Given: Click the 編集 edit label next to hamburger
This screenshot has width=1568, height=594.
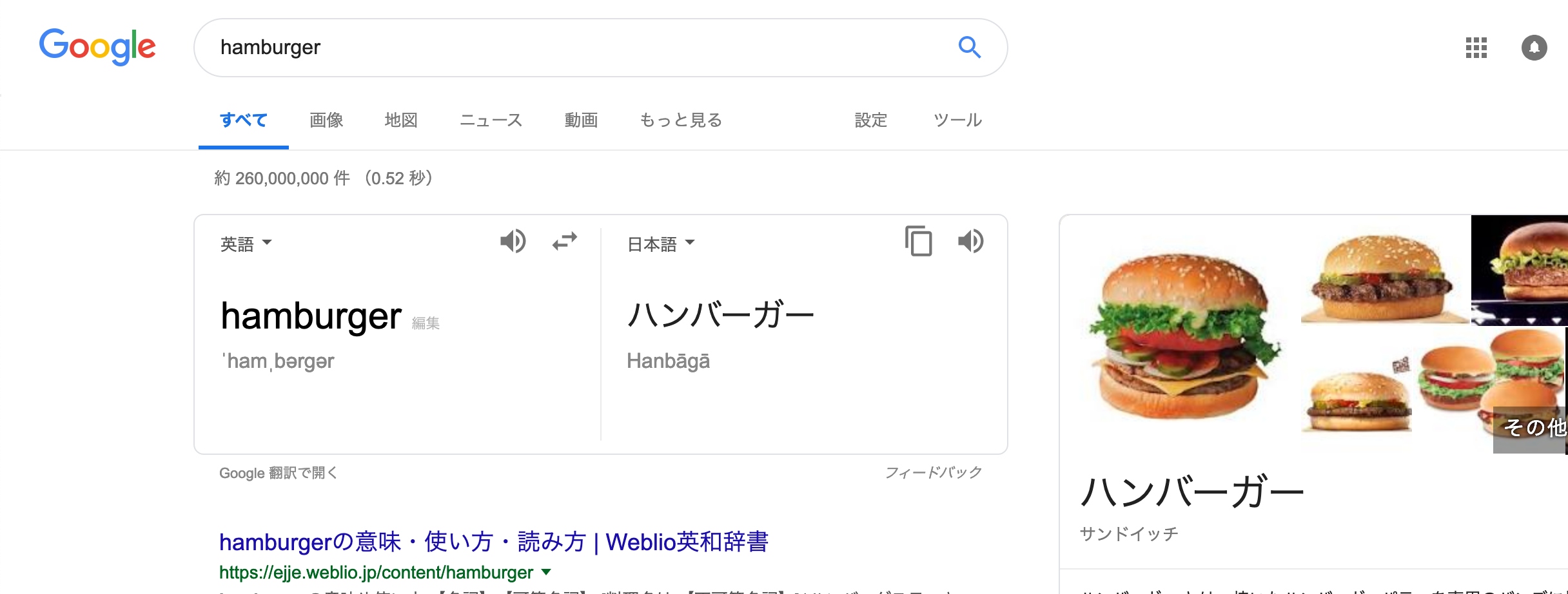Looking at the screenshot, I should pyautogui.click(x=426, y=323).
